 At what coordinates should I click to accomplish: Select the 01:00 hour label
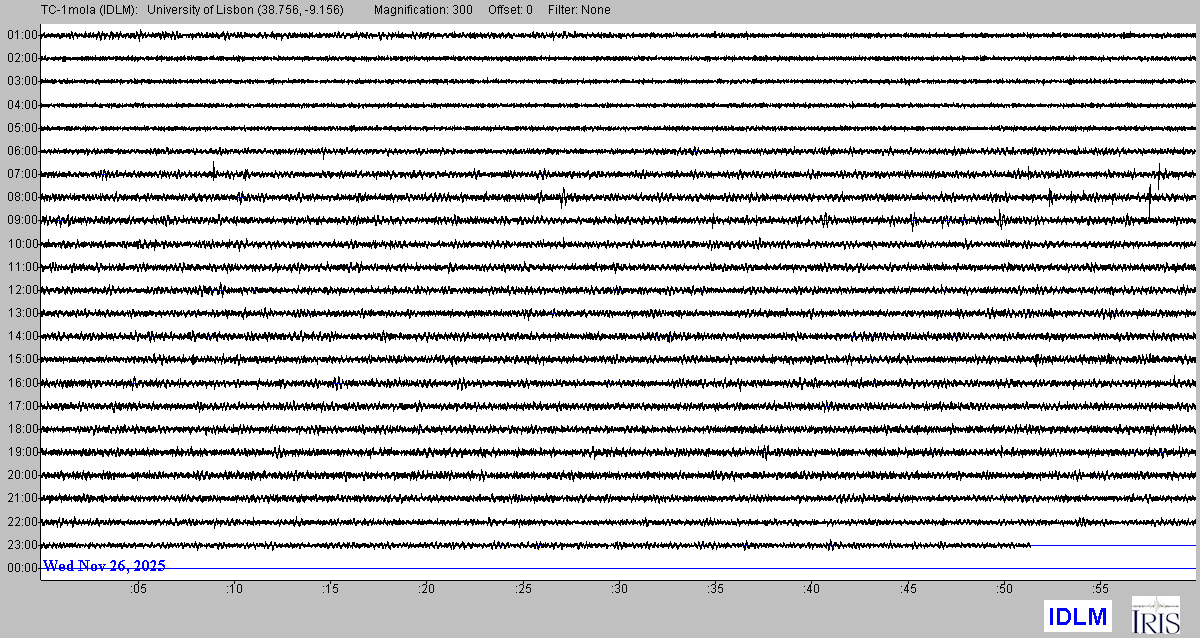22,35
